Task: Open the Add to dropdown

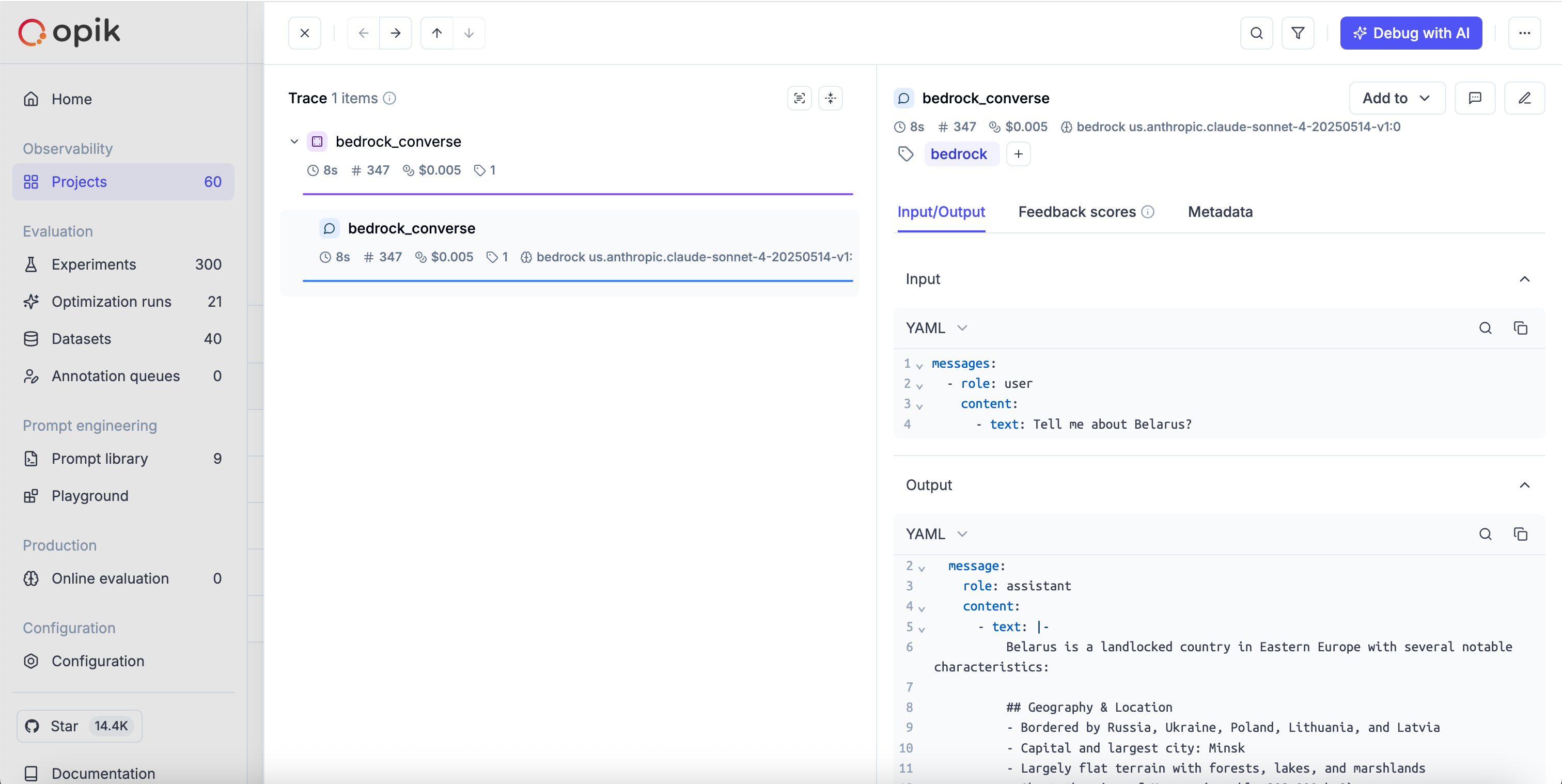Action: tap(1397, 98)
